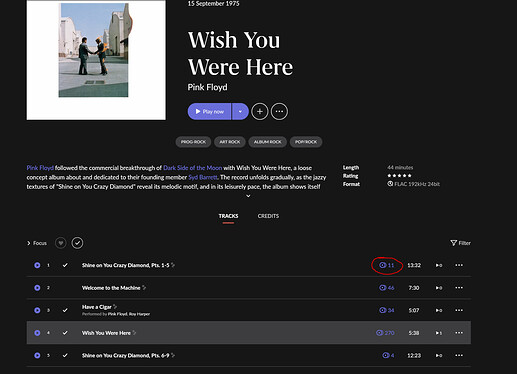
Task: Open the Syd Barrett link
Action: (203, 177)
